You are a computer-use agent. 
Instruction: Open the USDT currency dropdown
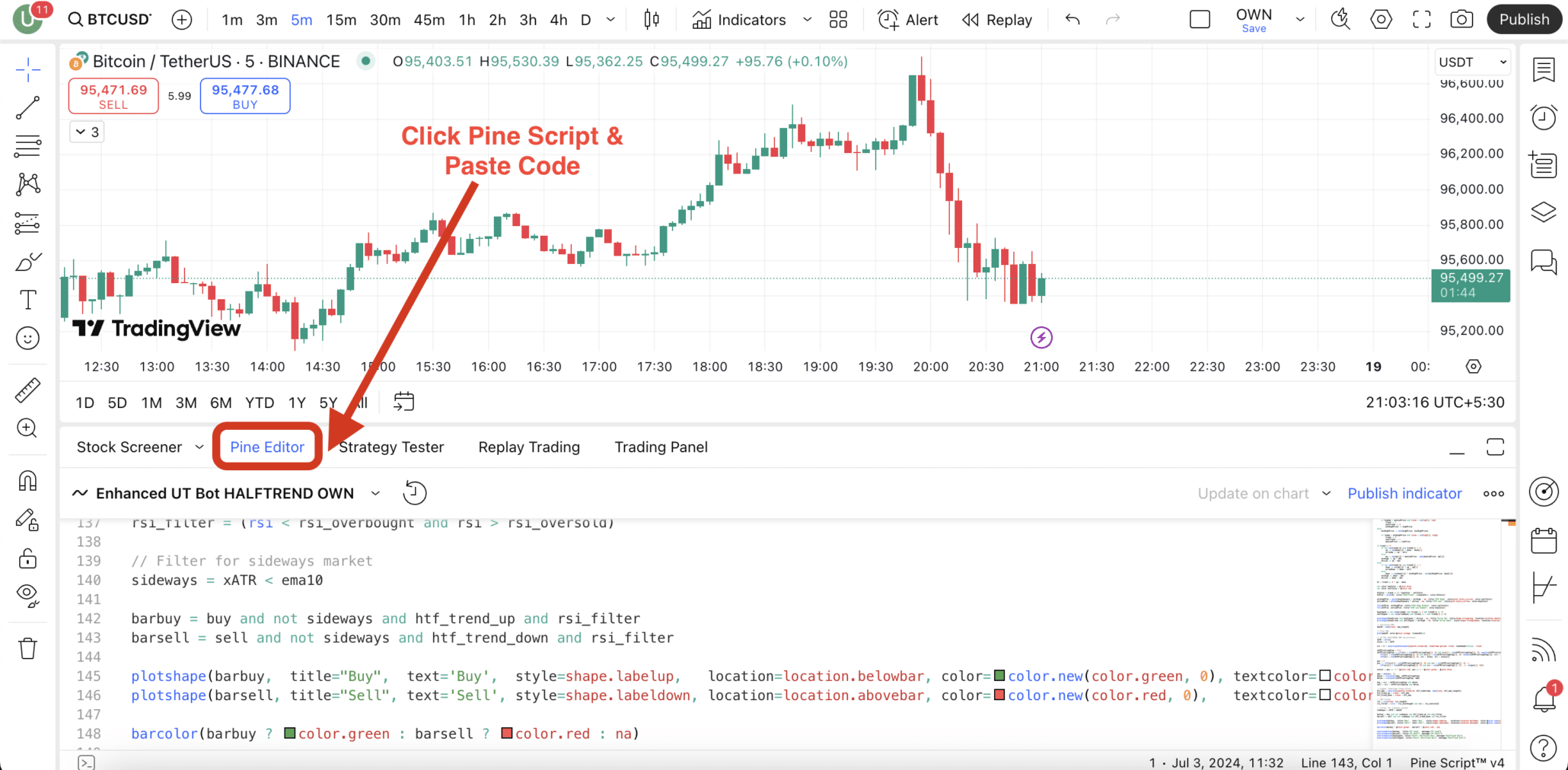point(1471,62)
